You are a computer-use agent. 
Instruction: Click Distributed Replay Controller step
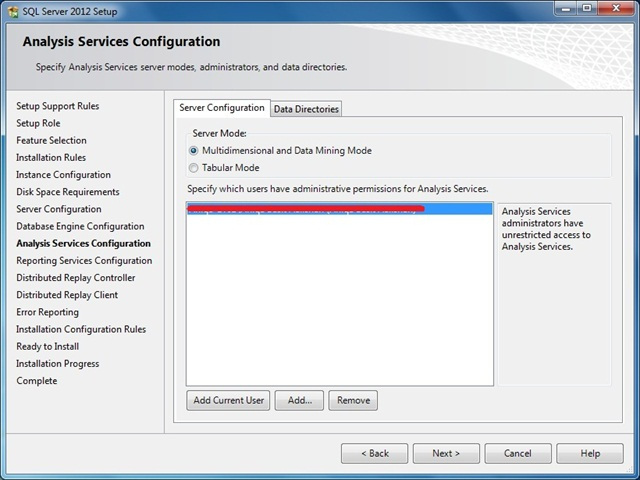coord(76,278)
